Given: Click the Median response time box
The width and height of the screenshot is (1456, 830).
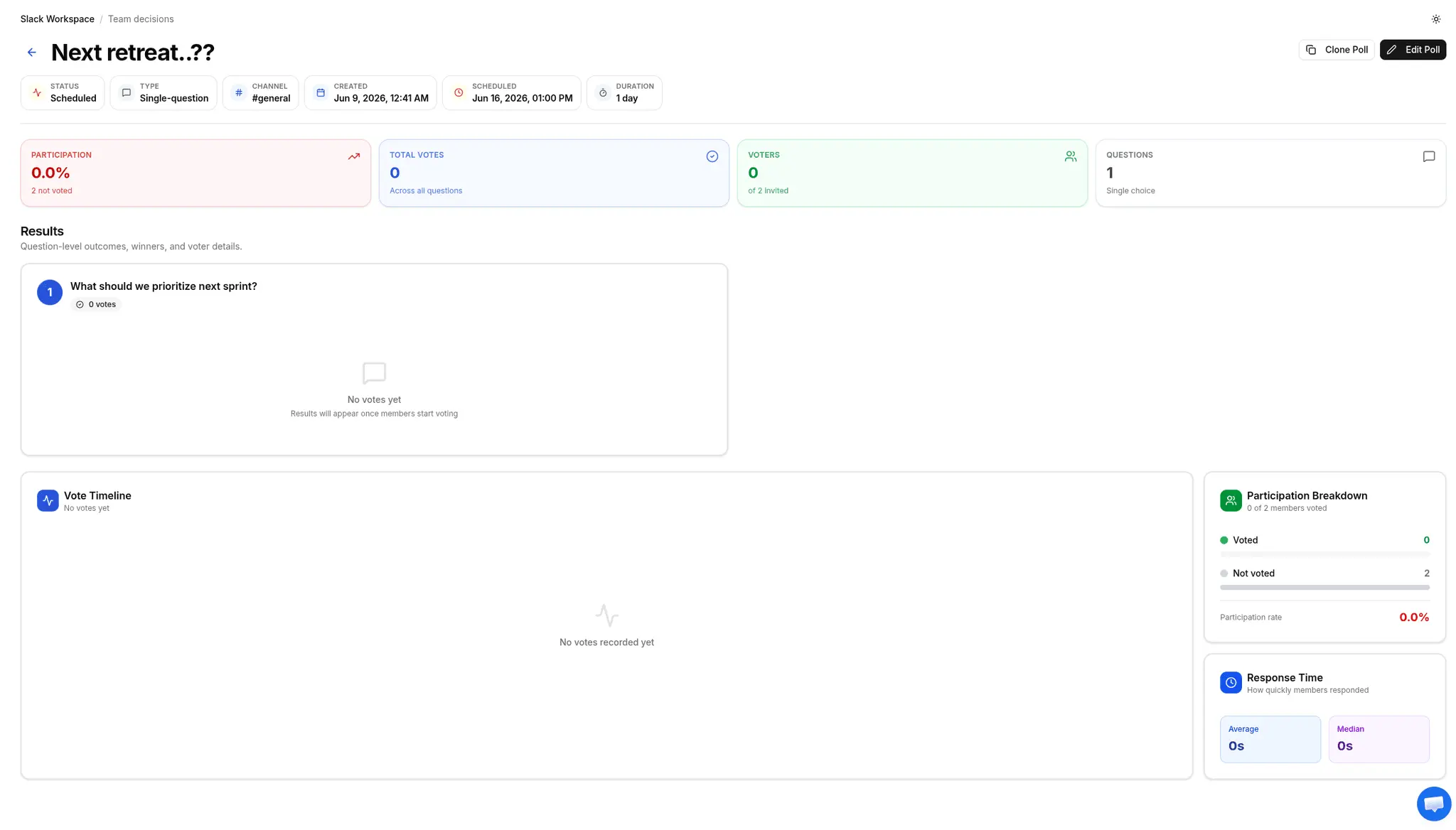Looking at the screenshot, I should (1379, 739).
